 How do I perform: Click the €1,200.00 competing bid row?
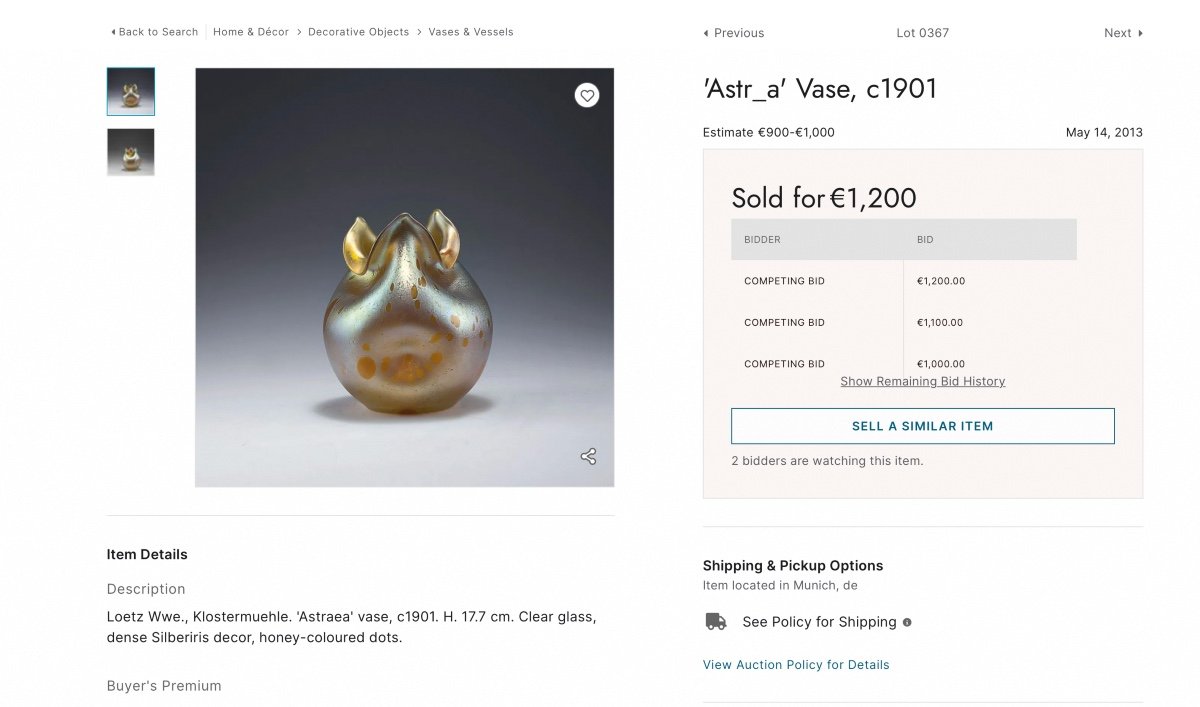point(940,281)
